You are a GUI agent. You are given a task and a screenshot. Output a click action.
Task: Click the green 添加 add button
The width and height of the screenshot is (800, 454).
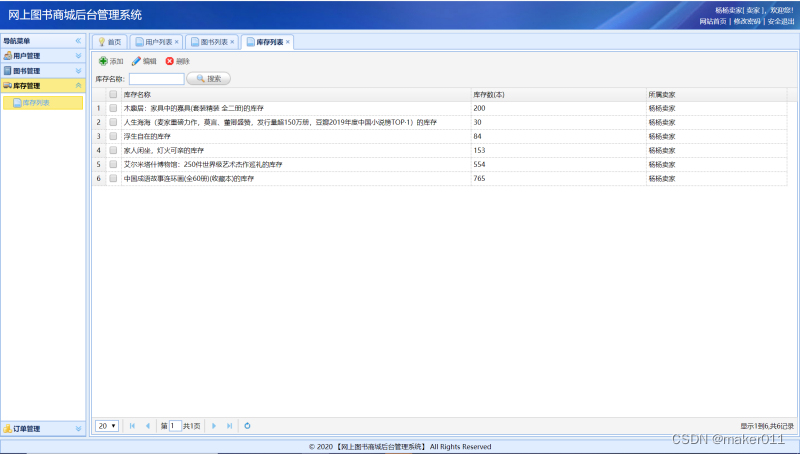point(111,61)
